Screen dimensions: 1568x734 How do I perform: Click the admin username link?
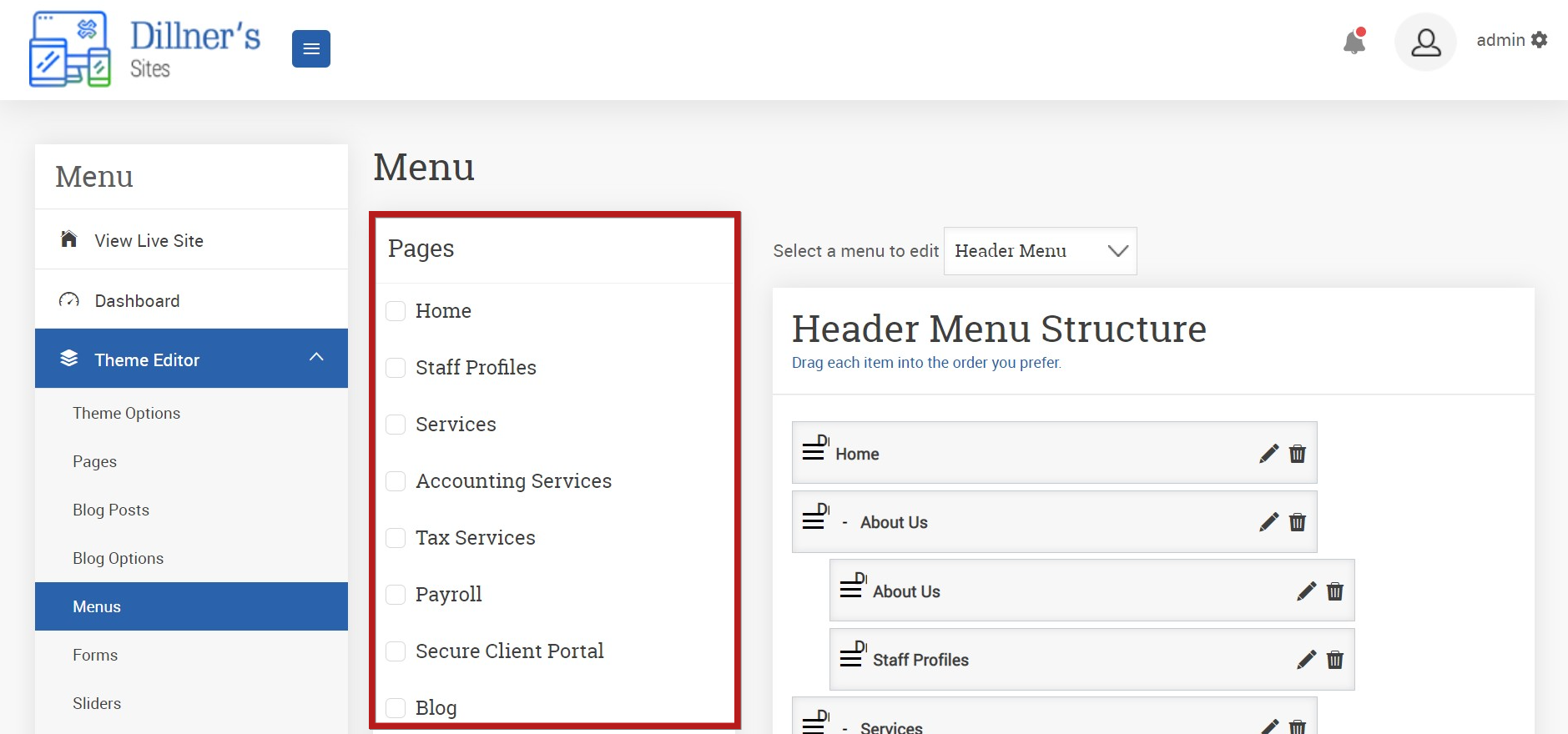(x=1500, y=40)
